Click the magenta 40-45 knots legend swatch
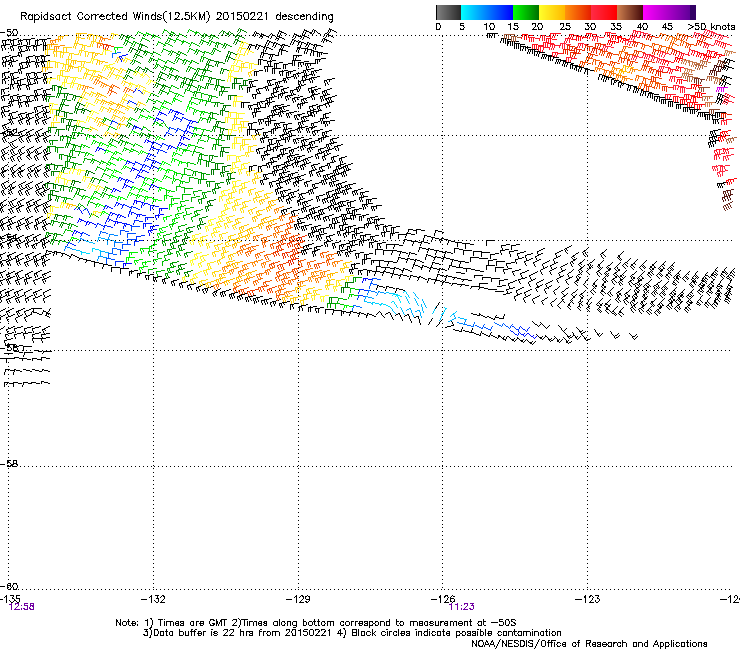The image size is (740, 650). pos(656,12)
